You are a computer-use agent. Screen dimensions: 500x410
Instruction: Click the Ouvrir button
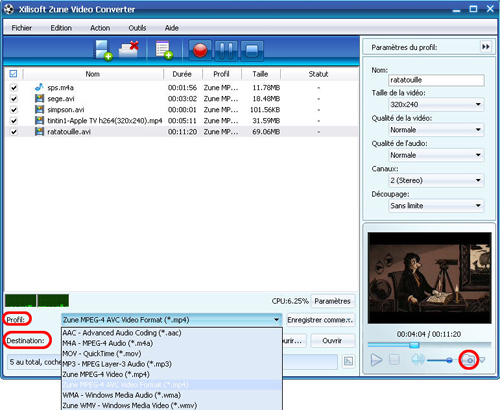tap(332, 341)
